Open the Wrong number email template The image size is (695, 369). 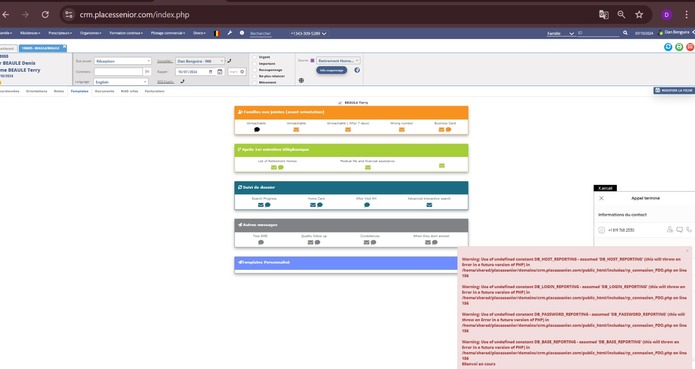402,130
